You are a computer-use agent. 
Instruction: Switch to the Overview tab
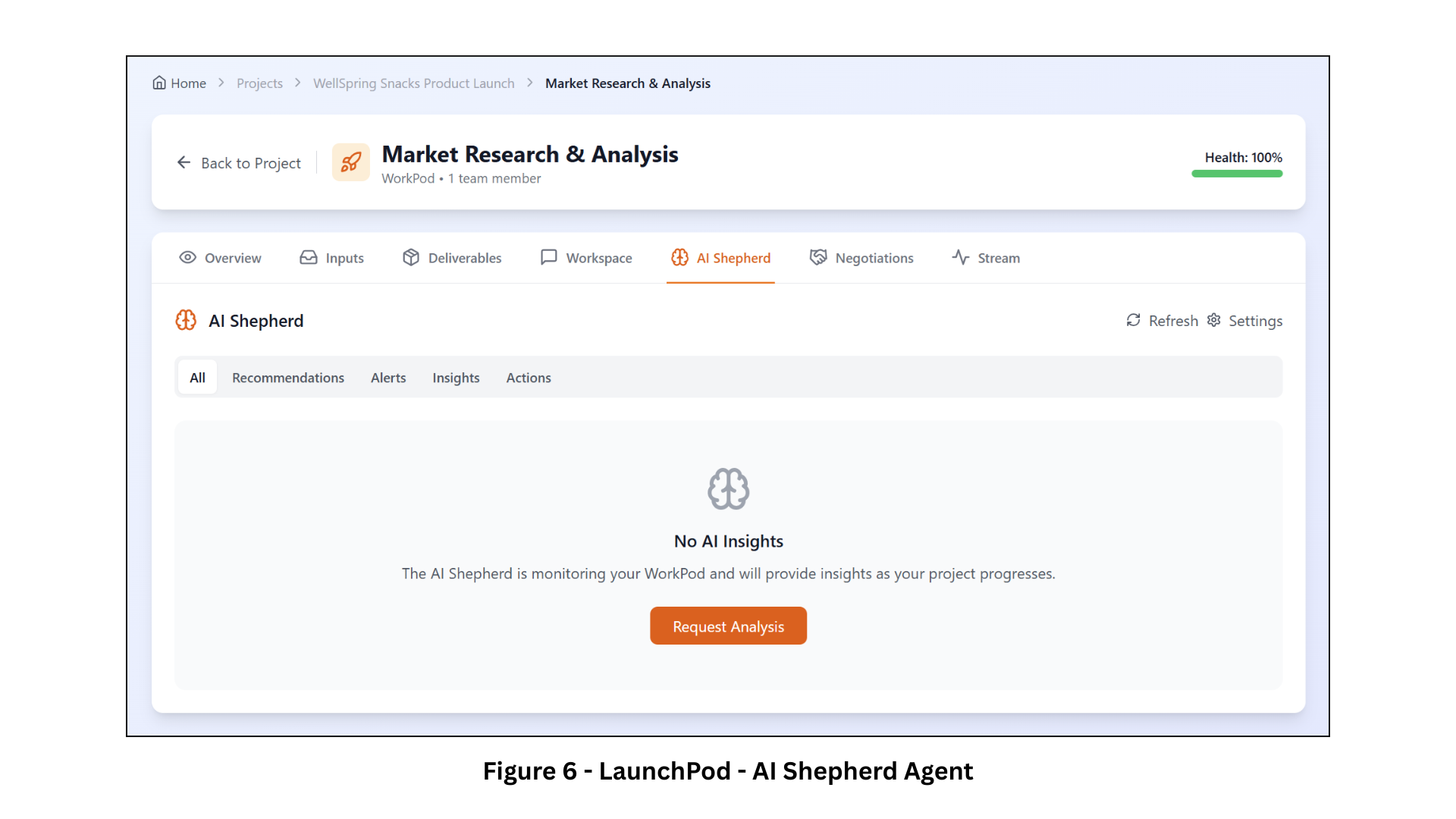[220, 258]
